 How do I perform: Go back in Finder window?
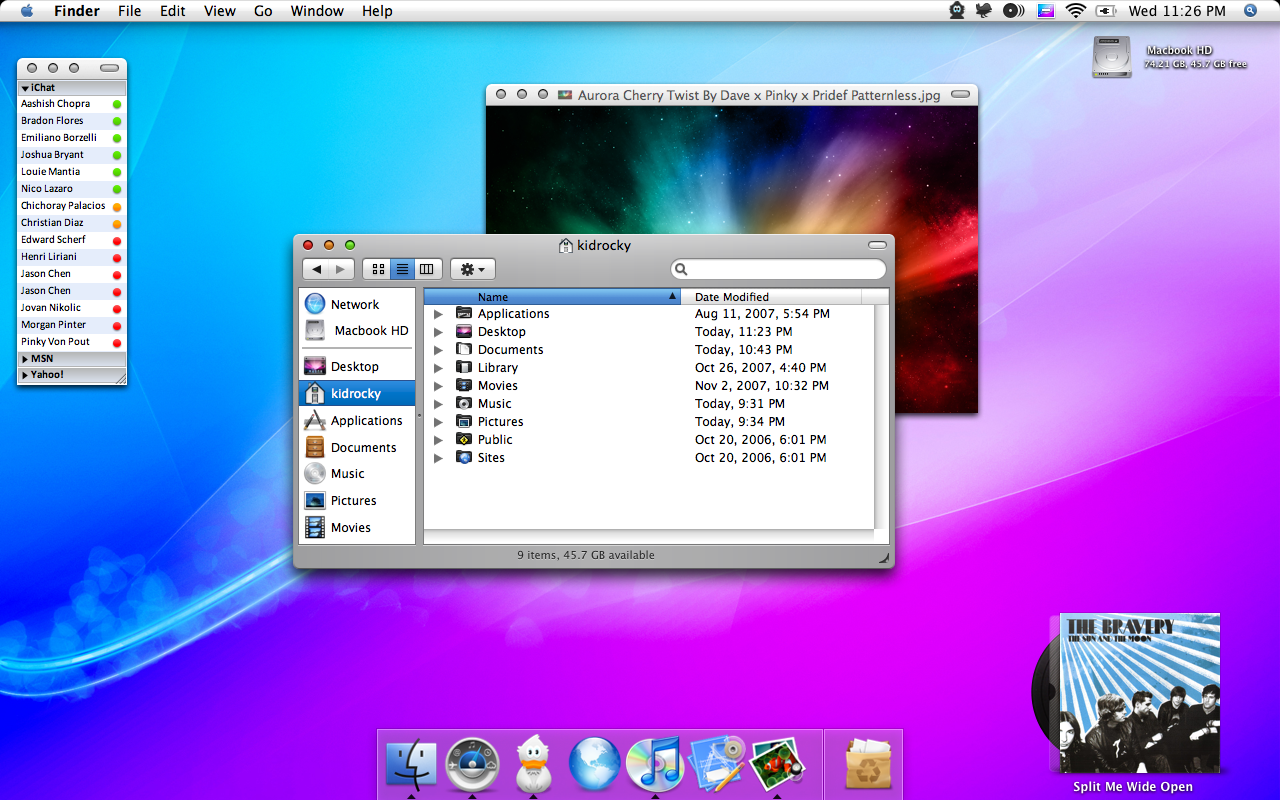click(316, 269)
